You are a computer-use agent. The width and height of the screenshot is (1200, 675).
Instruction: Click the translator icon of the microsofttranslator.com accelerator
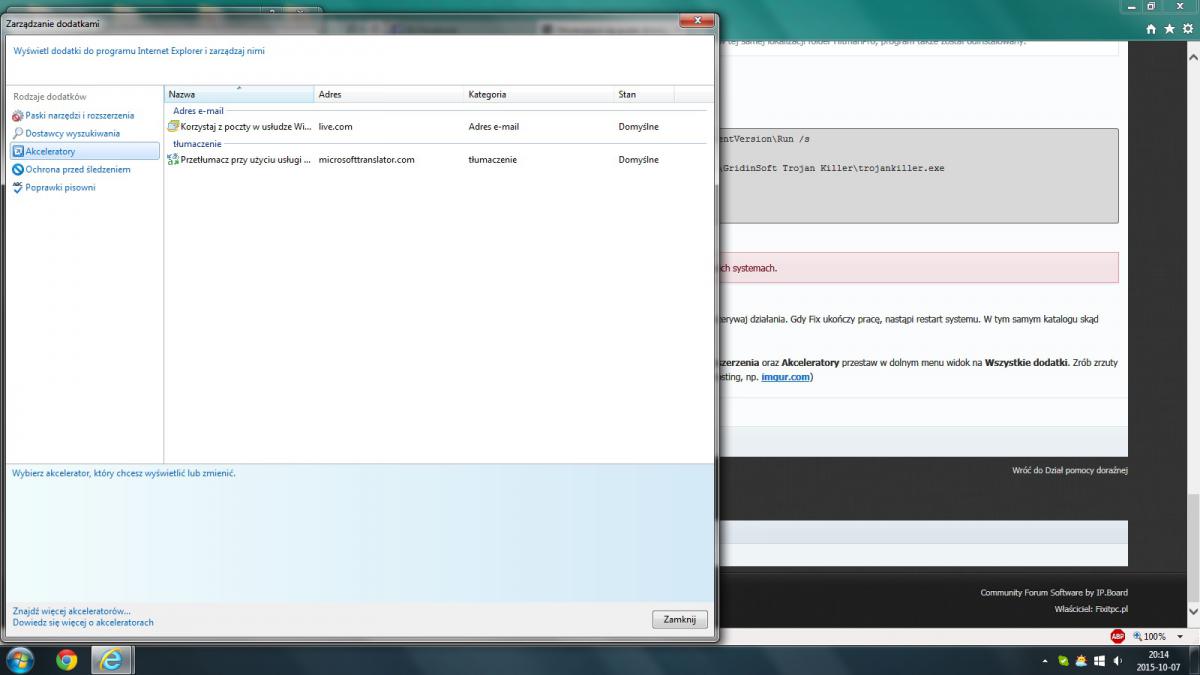(173, 159)
